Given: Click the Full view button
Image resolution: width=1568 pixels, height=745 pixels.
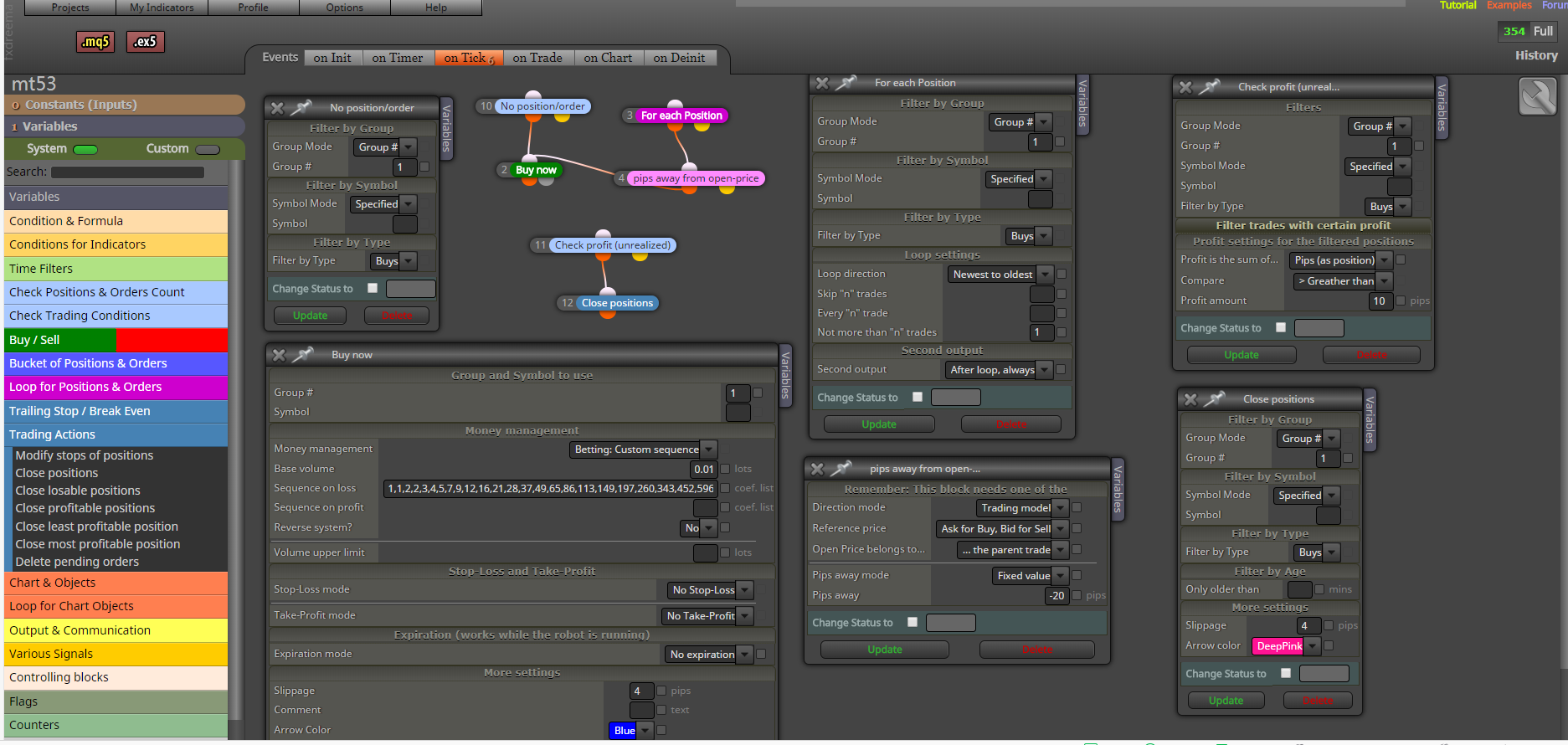Looking at the screenshot, I should point(1543,31).
